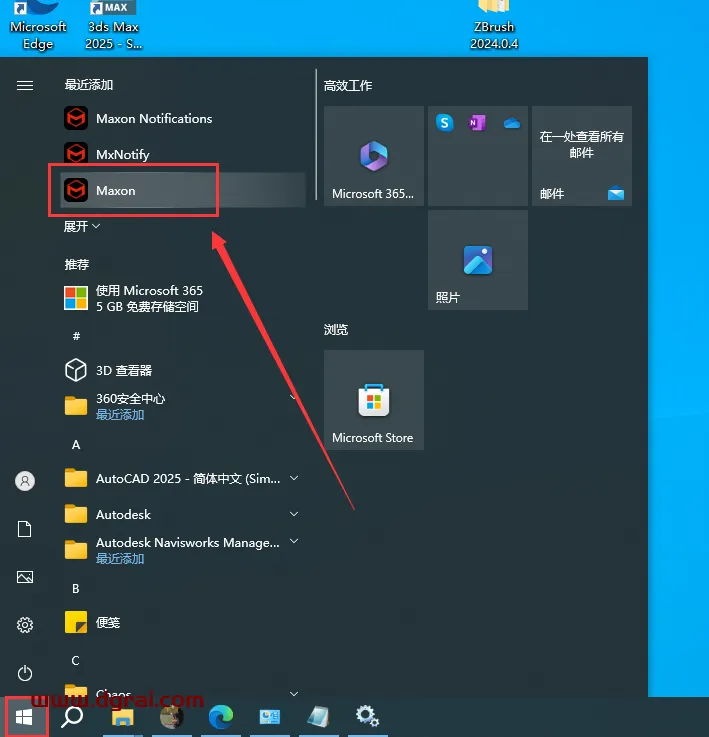The height and width of the screenshot is (737, 709).
Task: Click the 浏览 group header
Action: point(336,330)
